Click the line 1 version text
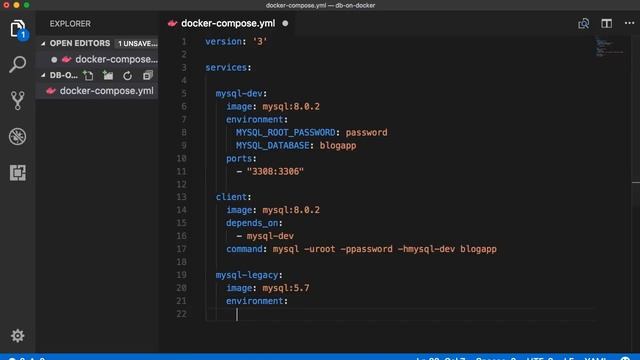The width and height of the screenshot is (640, 360). (236, 41)
